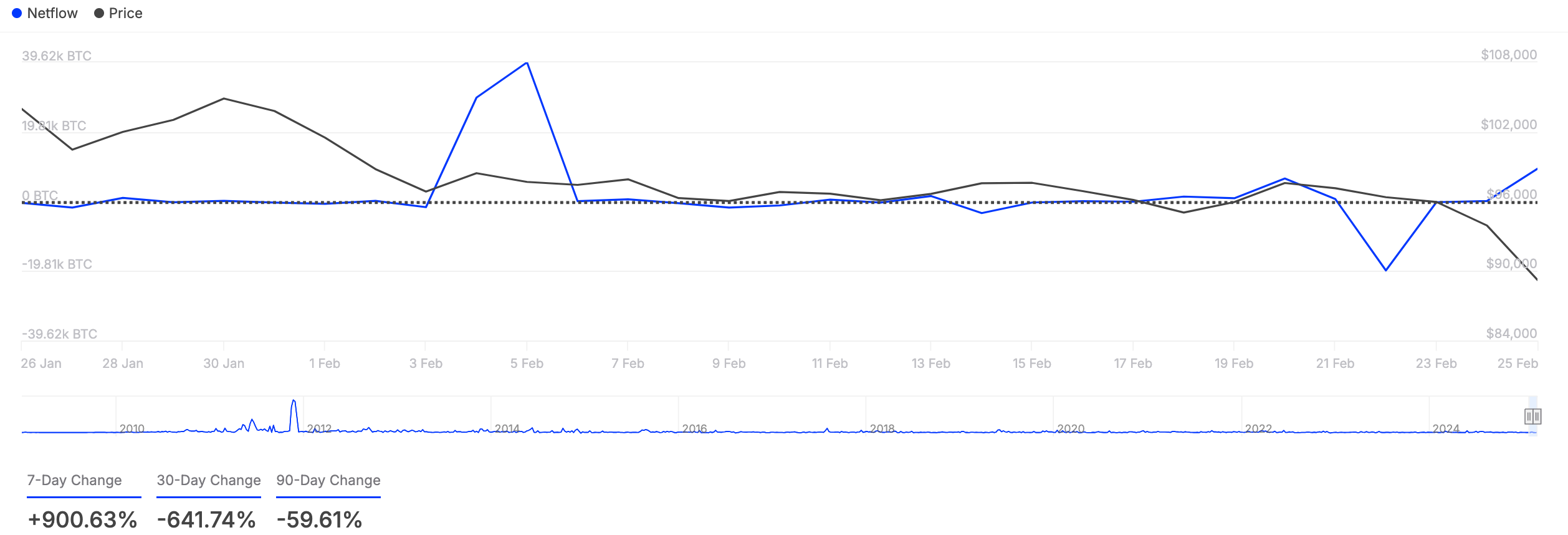This screenshot has height=535, width=1568.
Task: Click the Price peak at 30 Jan
Action: (x=224, y=99)
